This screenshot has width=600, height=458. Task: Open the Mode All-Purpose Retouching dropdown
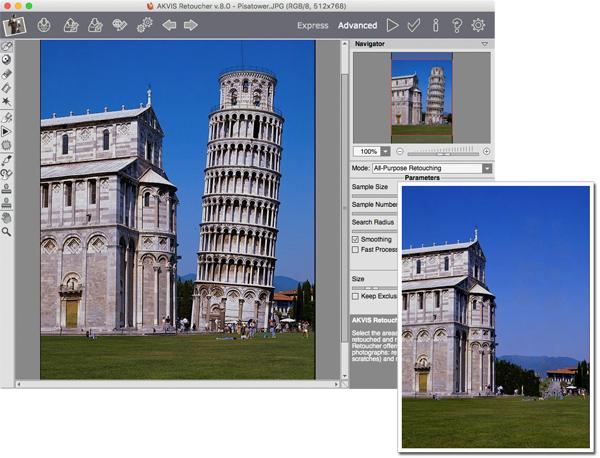click(432, 168)
